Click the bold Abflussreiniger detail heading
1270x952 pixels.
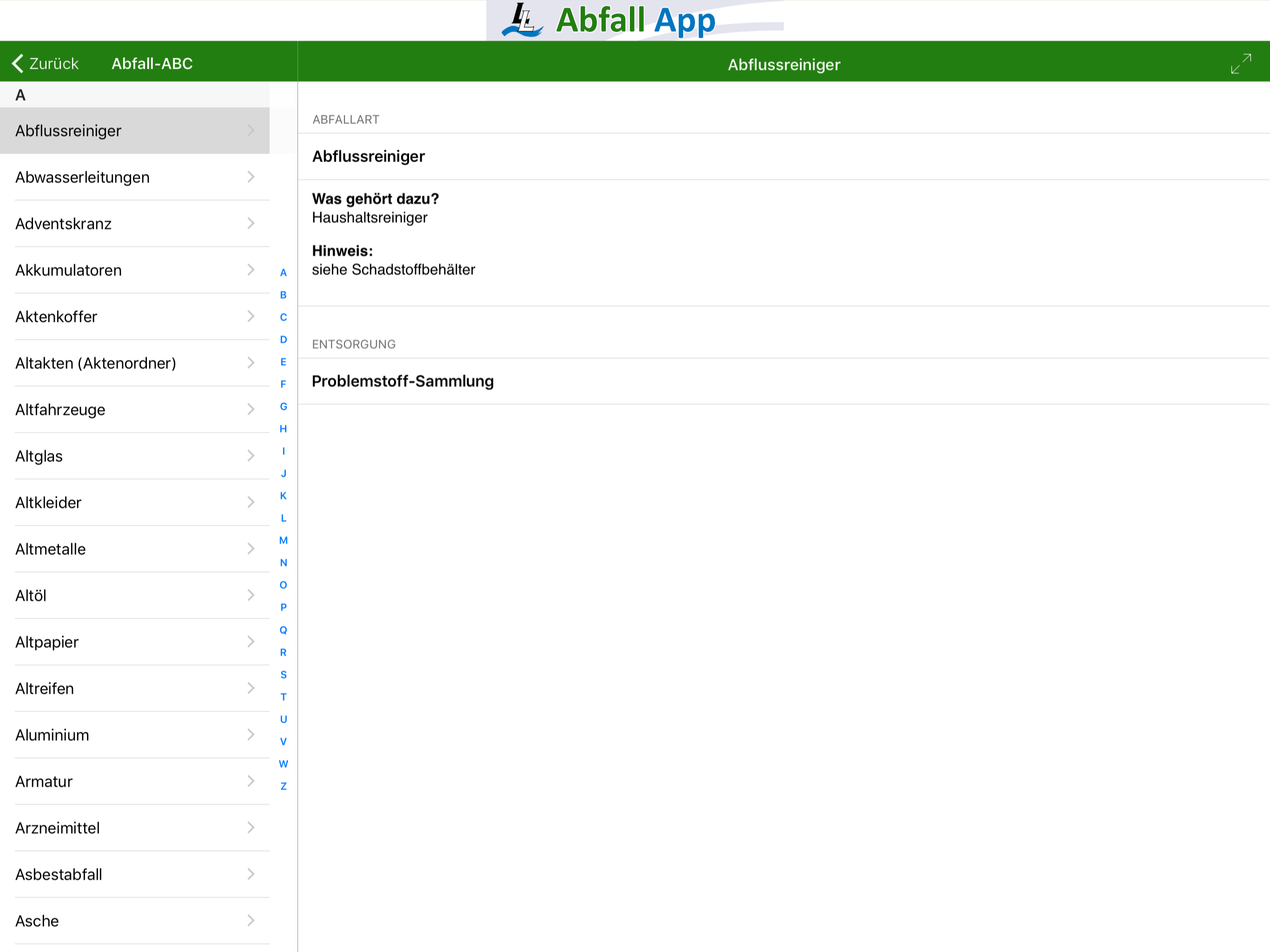coord(368,157)
